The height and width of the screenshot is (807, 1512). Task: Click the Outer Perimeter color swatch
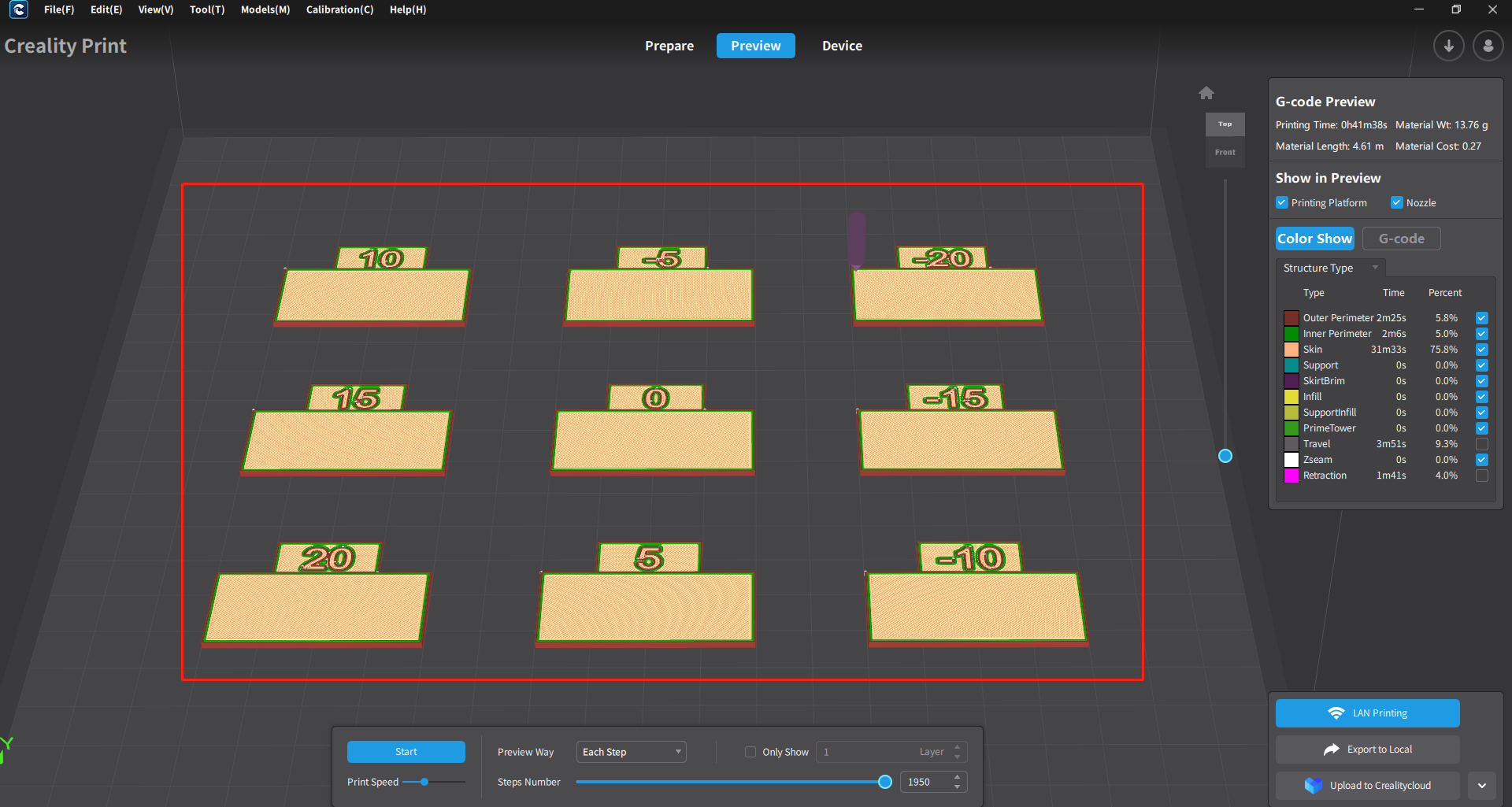point(1291,318)
